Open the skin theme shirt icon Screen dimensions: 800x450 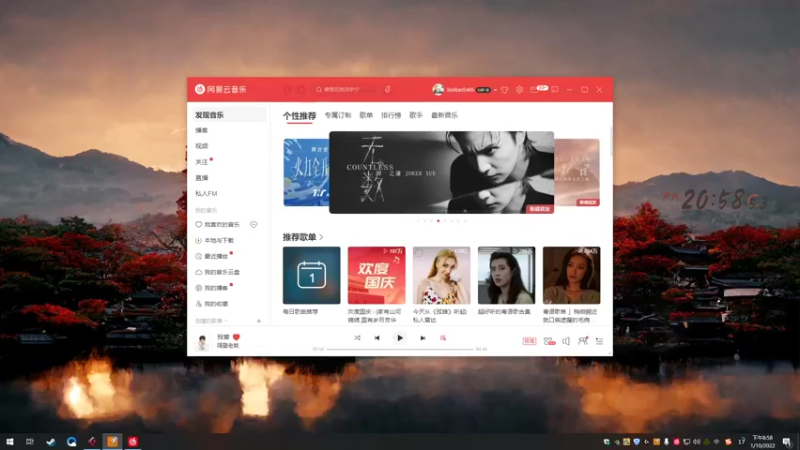505,90
